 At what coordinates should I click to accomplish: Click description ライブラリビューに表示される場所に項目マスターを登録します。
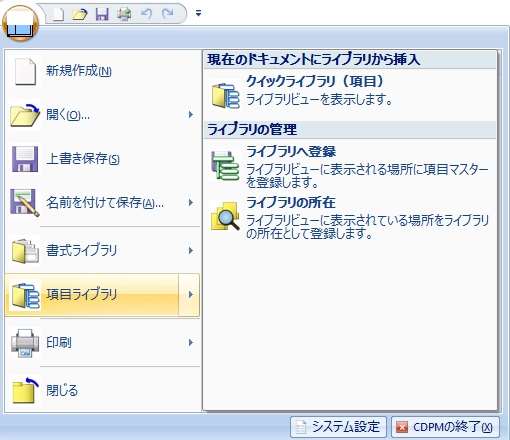point(367,176)
